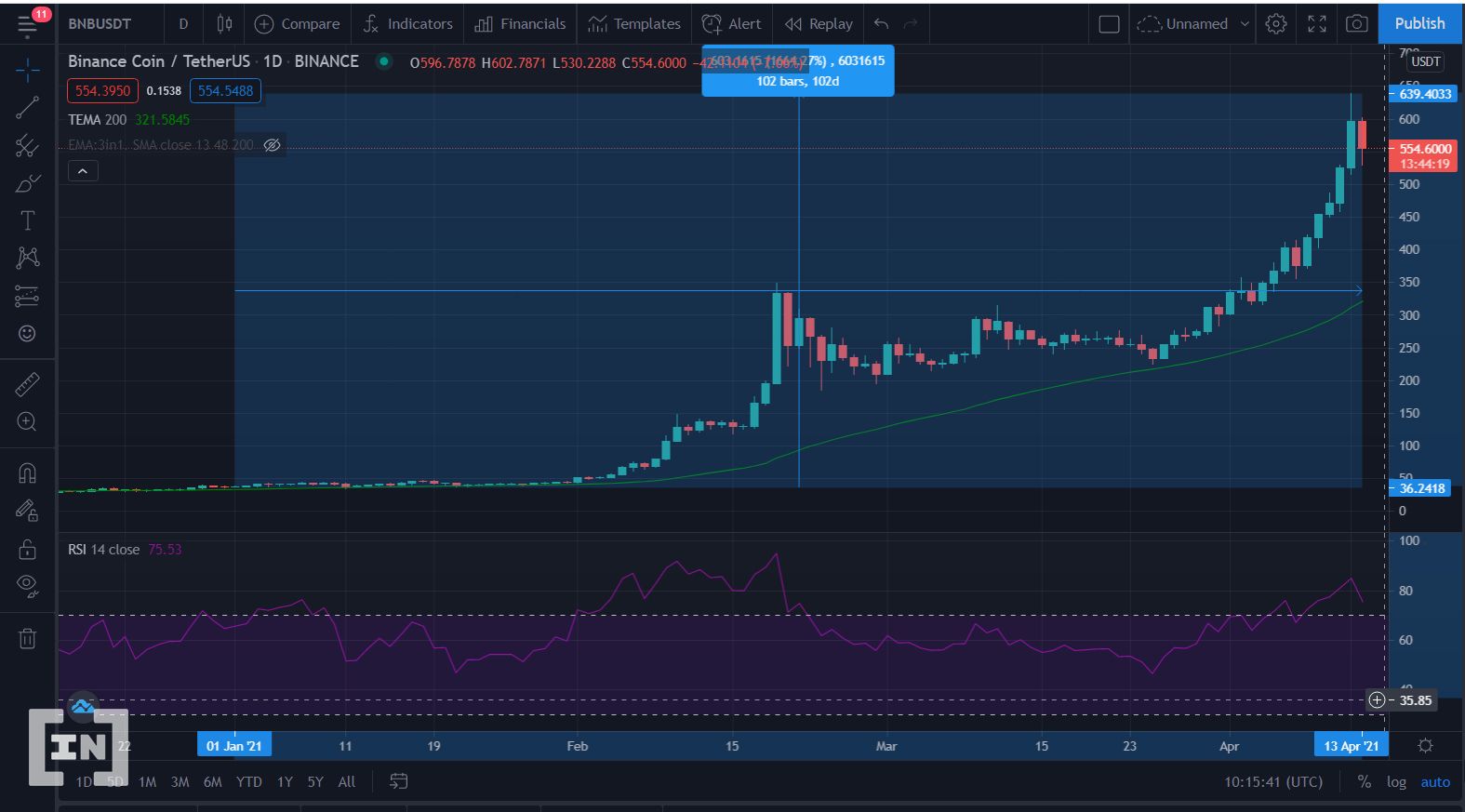This screenshot has width=1465, height=812.
Task: Enter fullscreen mode
Action: tap(1317, 23)
